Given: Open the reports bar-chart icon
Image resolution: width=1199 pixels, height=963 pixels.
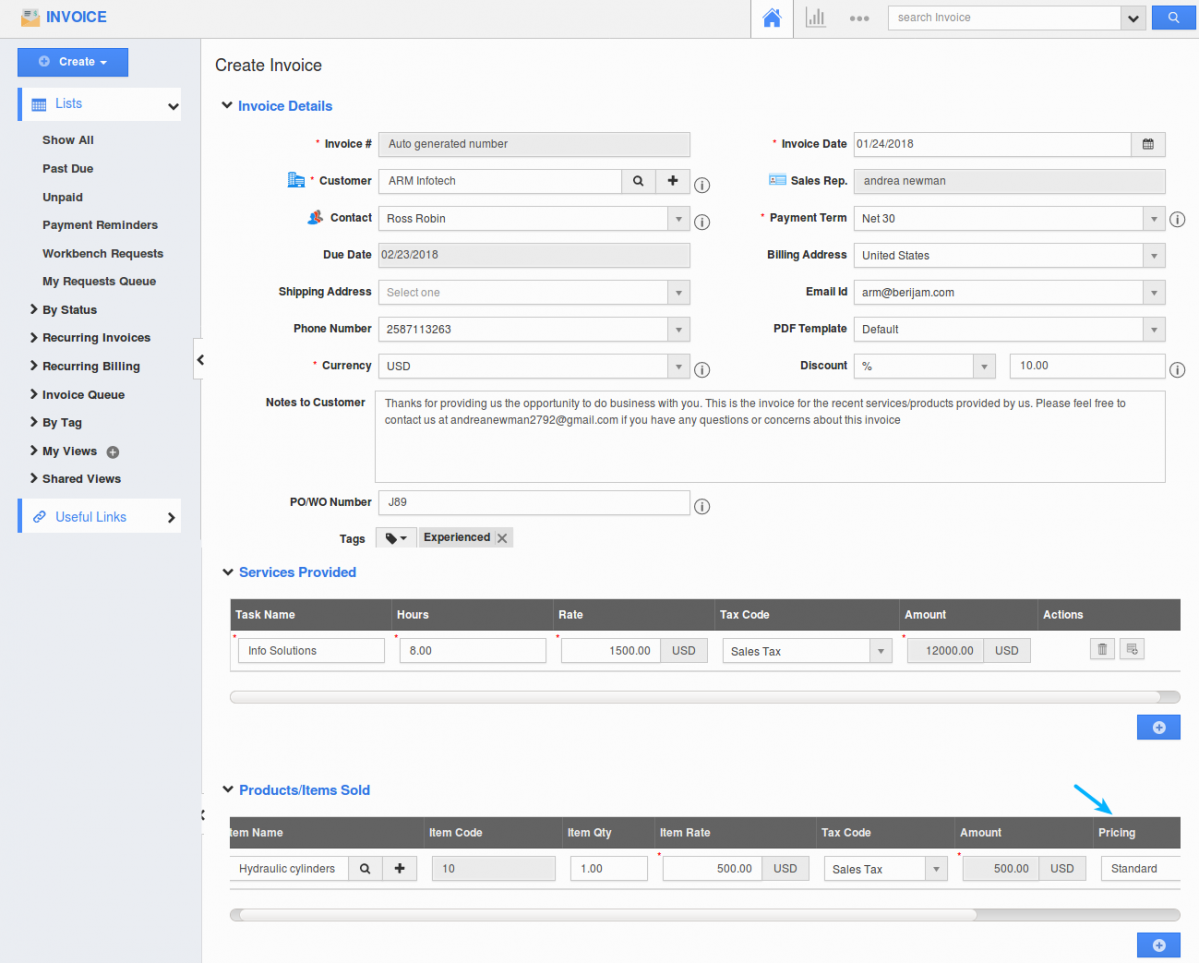Looking at the screenshot, I should tap(815, 18).
